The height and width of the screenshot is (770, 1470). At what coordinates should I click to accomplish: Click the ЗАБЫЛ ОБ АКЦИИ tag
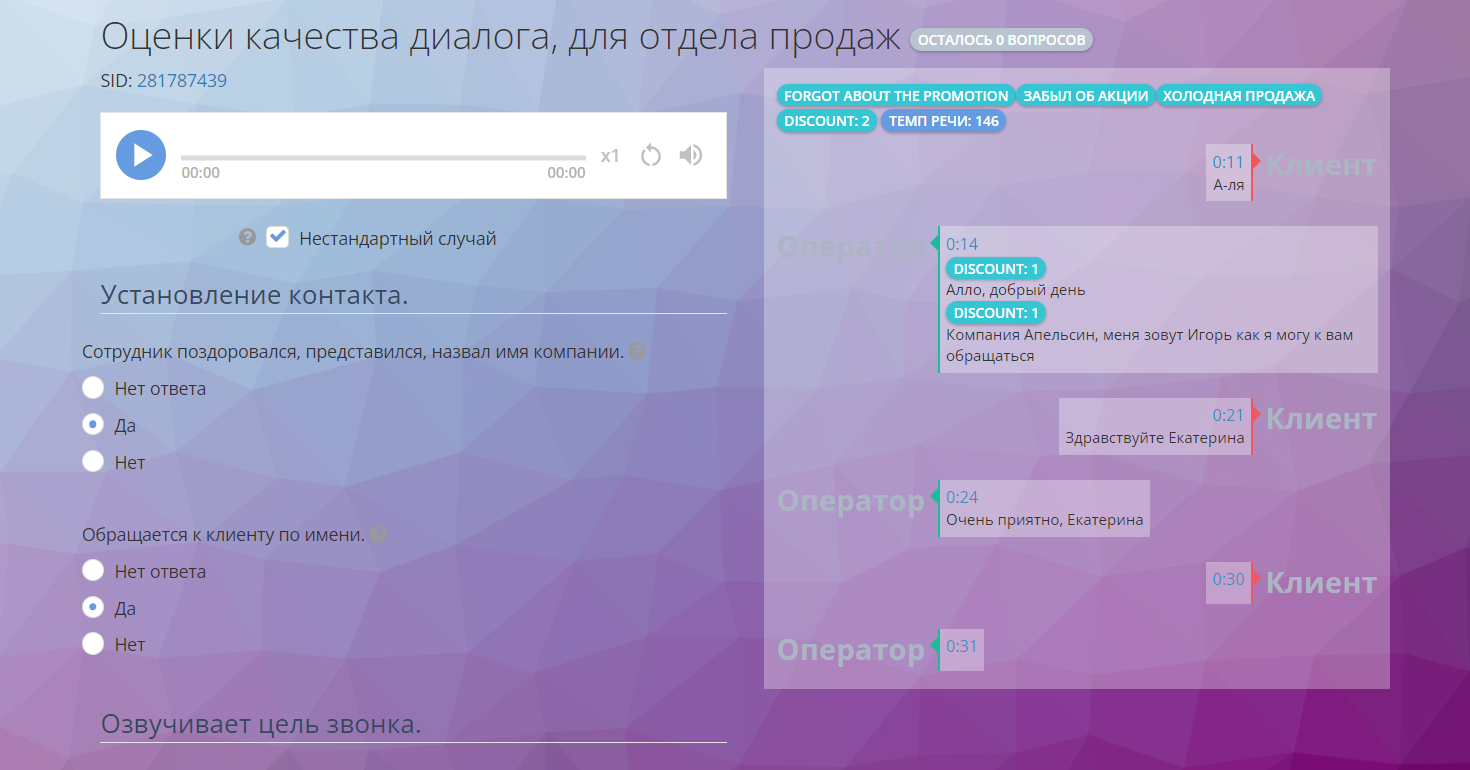pos(1085,96)
